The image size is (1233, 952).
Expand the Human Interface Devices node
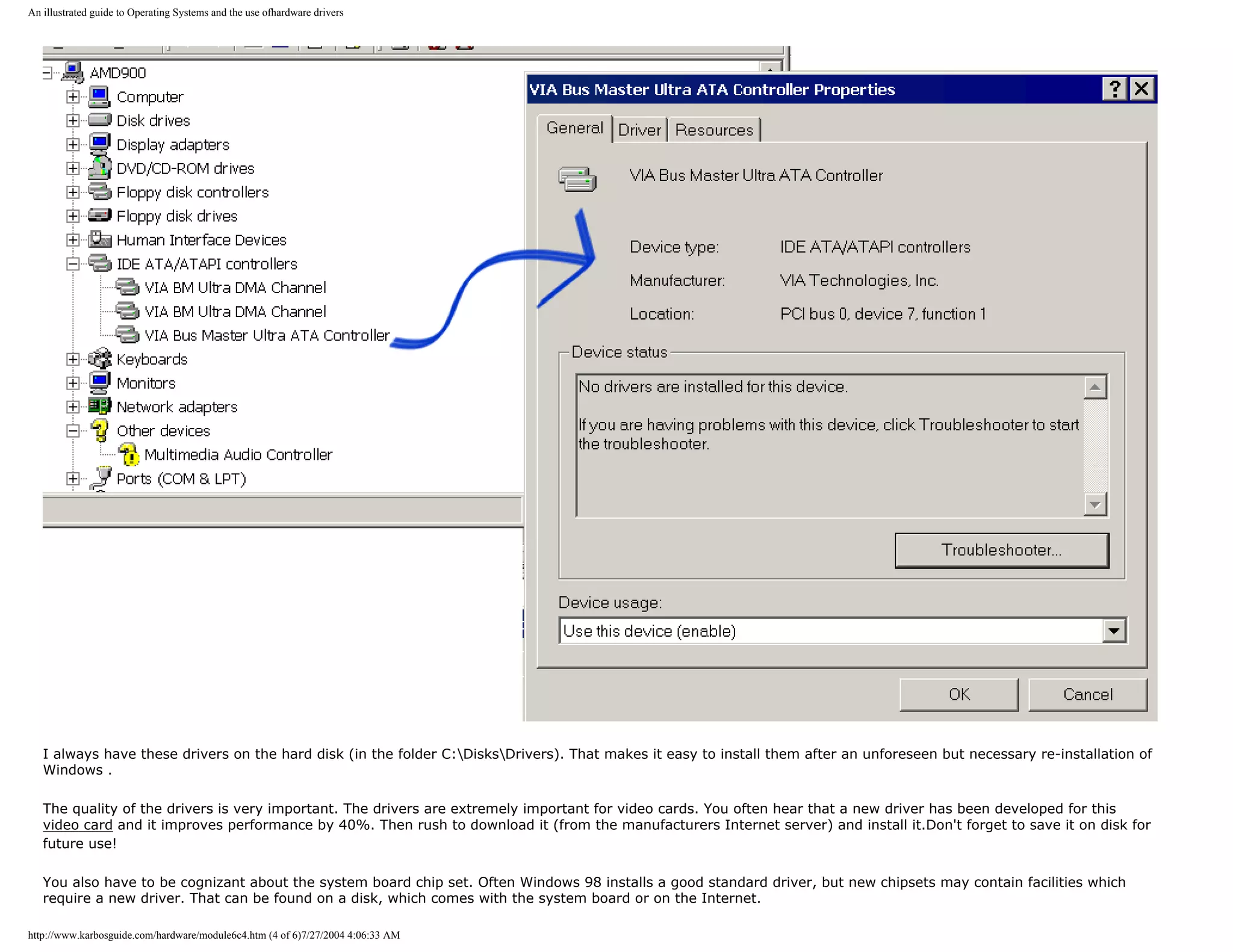(x=72, y=240)
